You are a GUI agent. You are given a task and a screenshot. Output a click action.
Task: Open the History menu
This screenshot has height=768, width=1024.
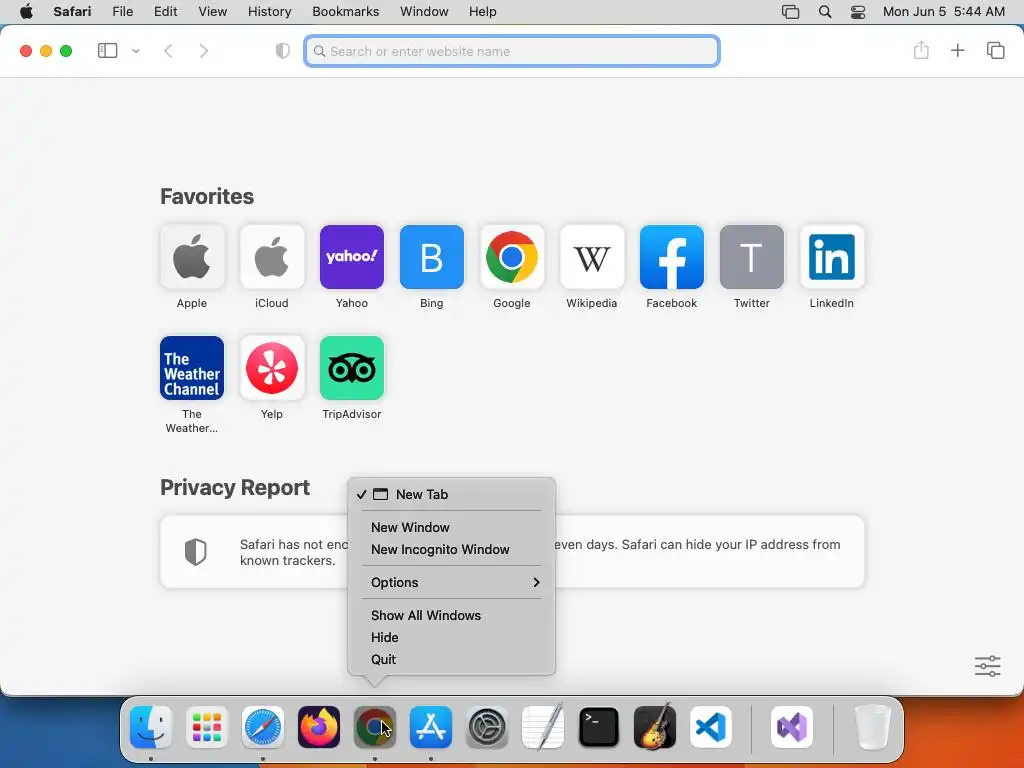(269, 12)
